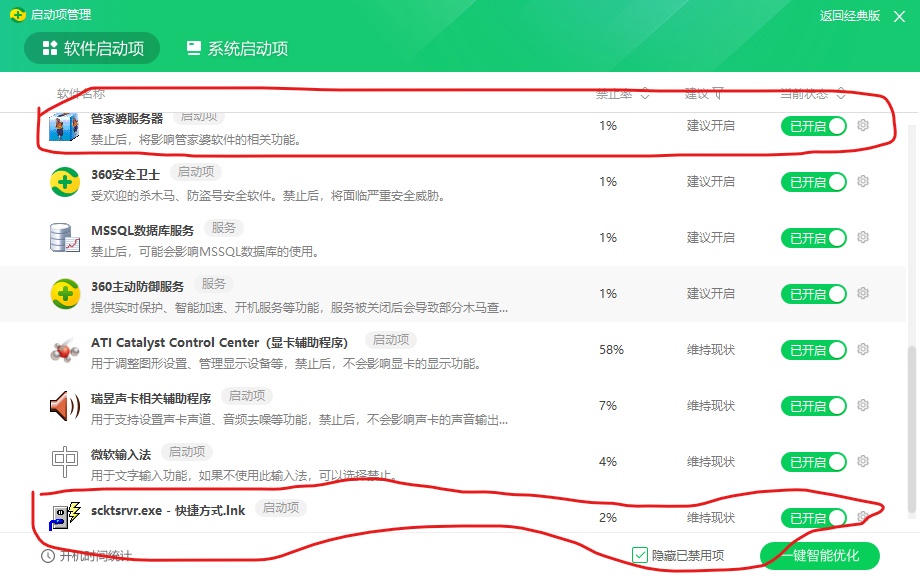Click the 微软输入法 description text
This screenshot has height=580, width=920.
pyautogui.click(x=243, y=475)
